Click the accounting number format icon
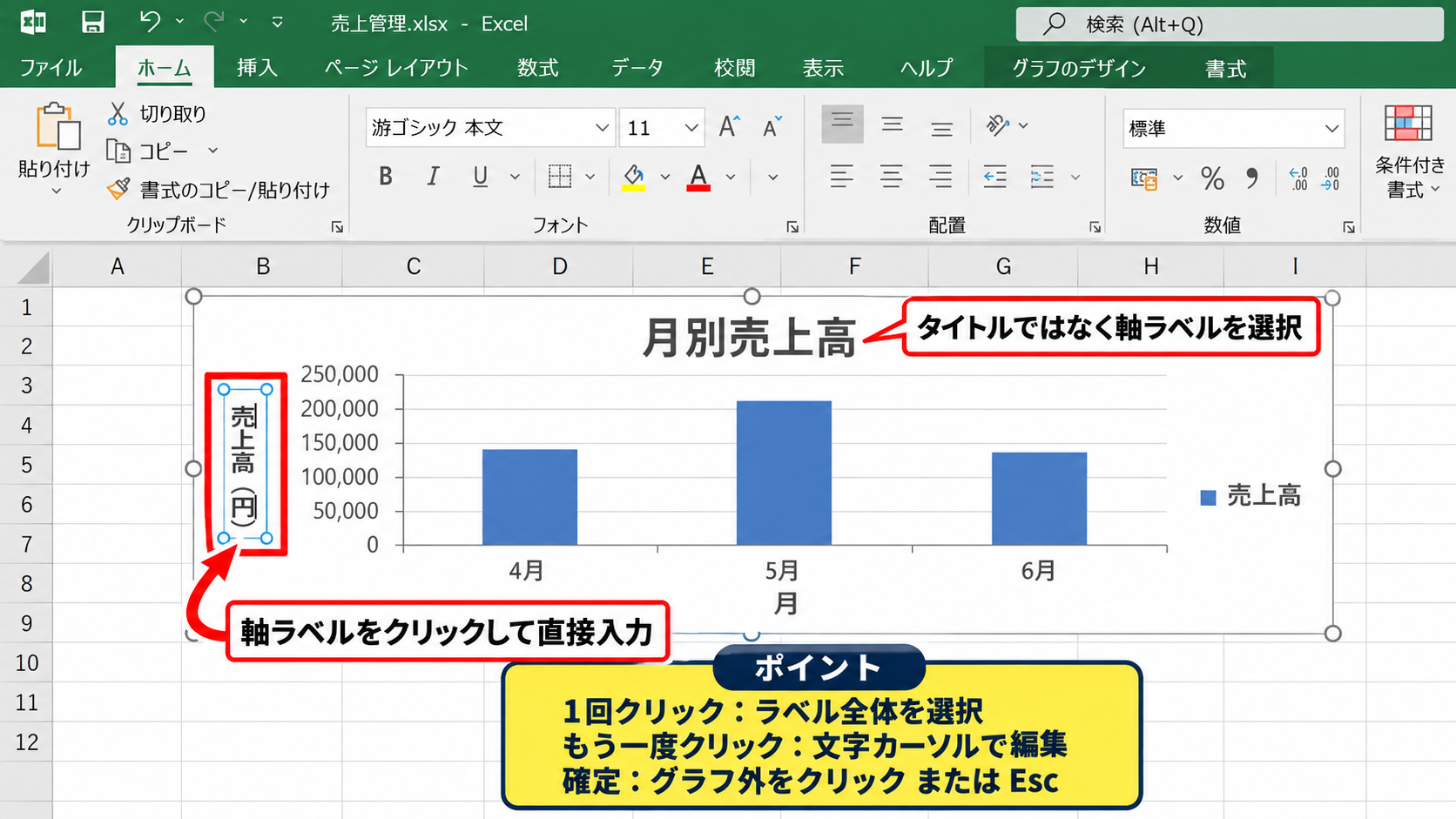The height and width of the screenshot is (819, 1456). pyautogui.click(x=1144, y=178)
